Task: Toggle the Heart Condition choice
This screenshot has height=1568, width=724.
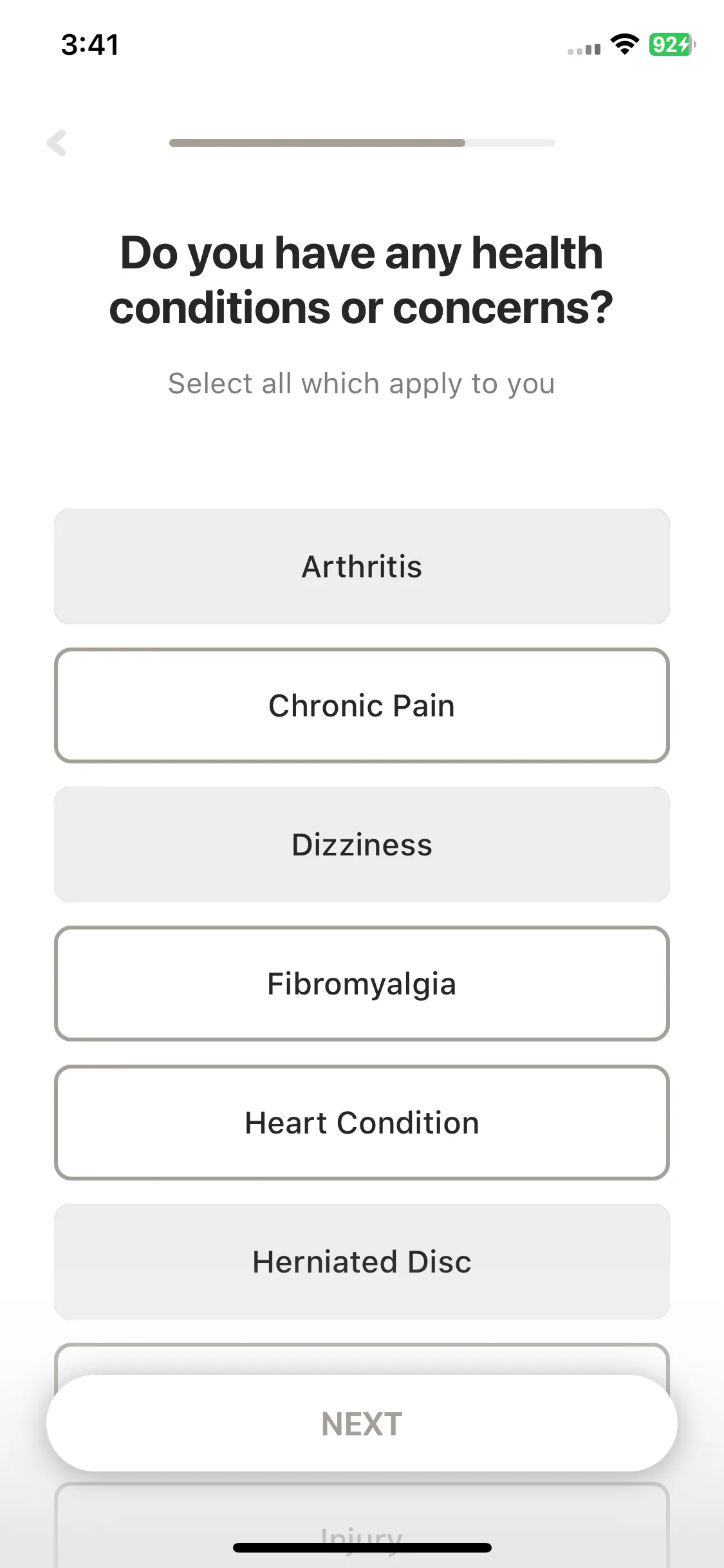Action: (362, 1123)
